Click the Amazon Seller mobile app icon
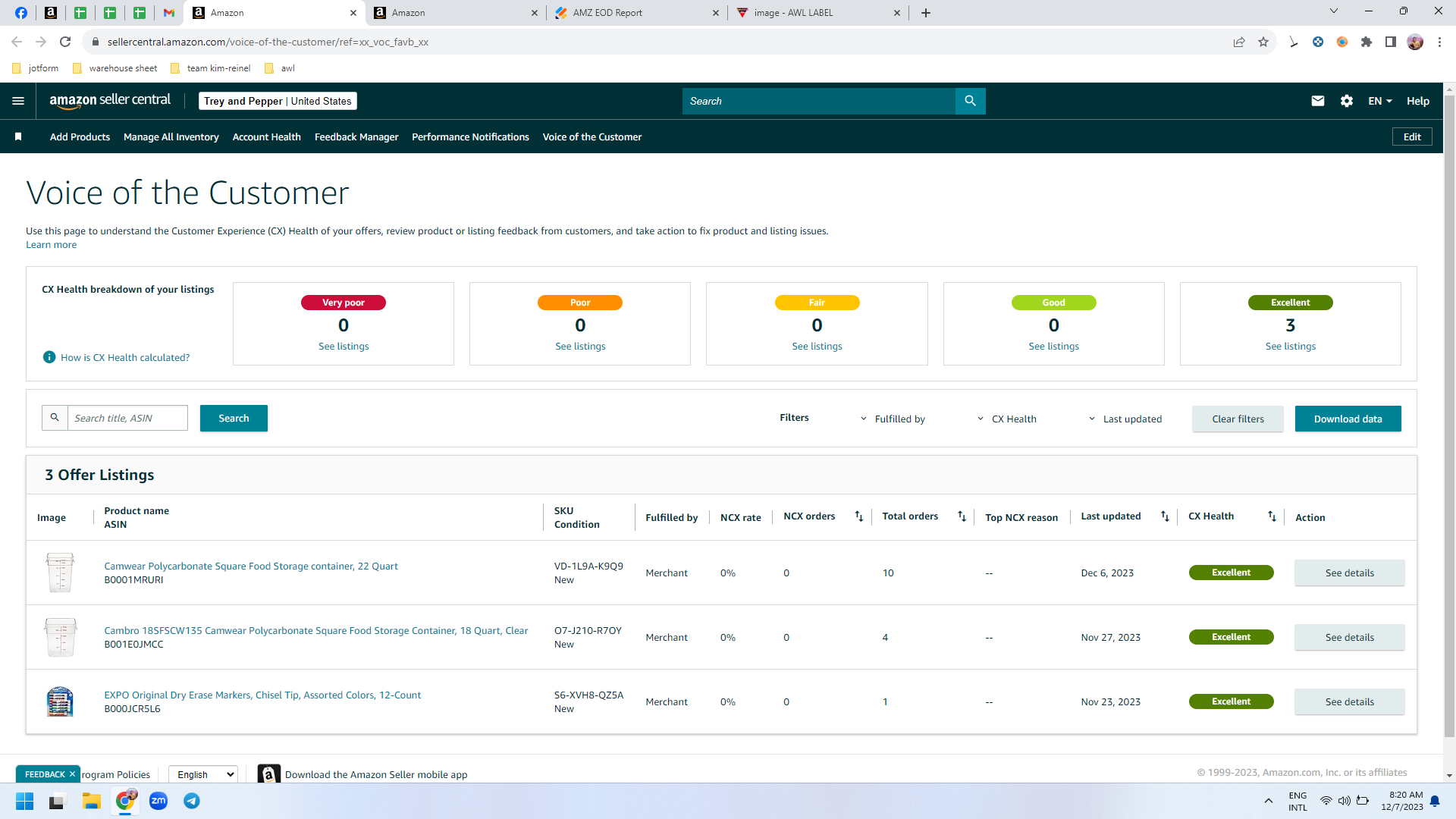Screen dimensions: 1456x819 [269, 773]
